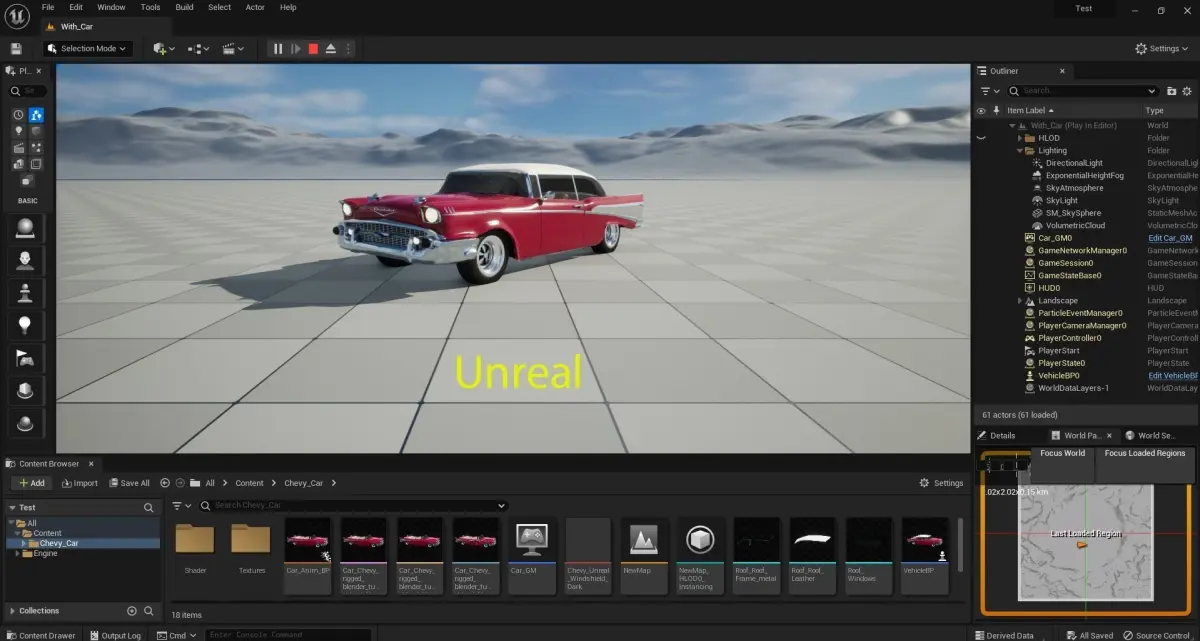Click the Outliner search field
This screenshot has width=1200, height=641.
pyautogui.click(x=1082, y=91)
